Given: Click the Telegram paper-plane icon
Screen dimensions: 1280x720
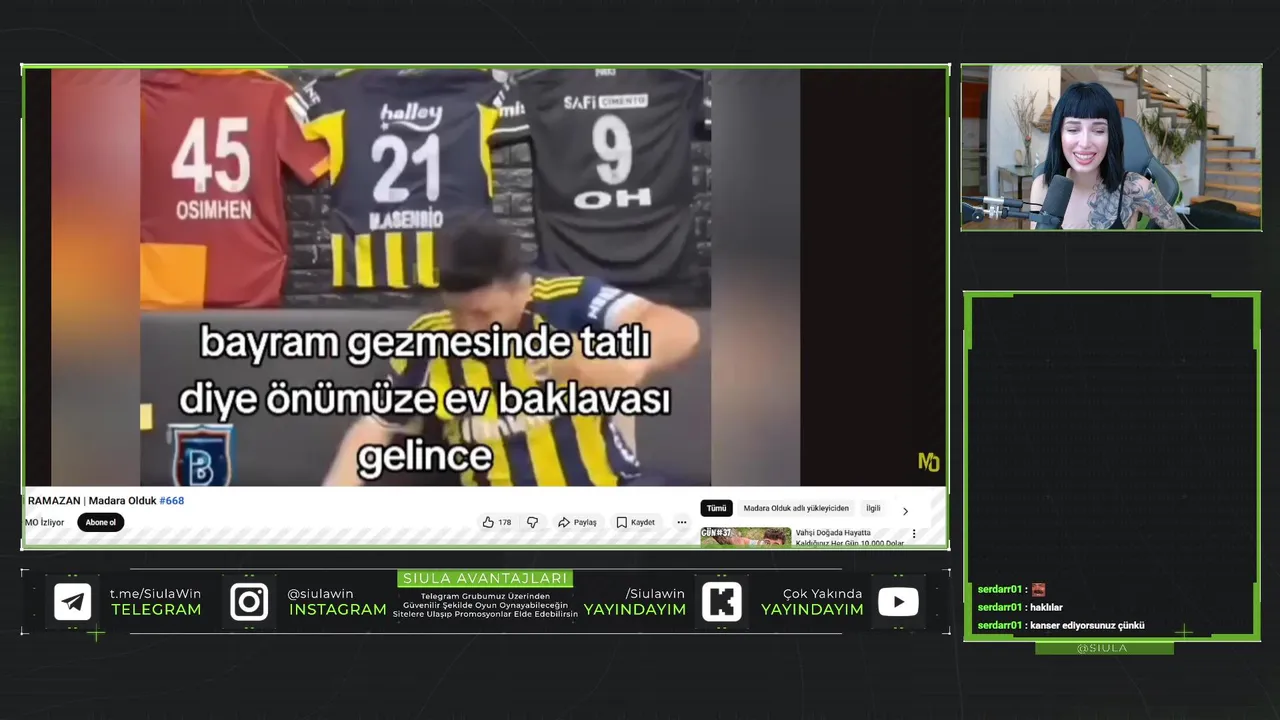Looking at the screenshot, I should click(72, 602).
